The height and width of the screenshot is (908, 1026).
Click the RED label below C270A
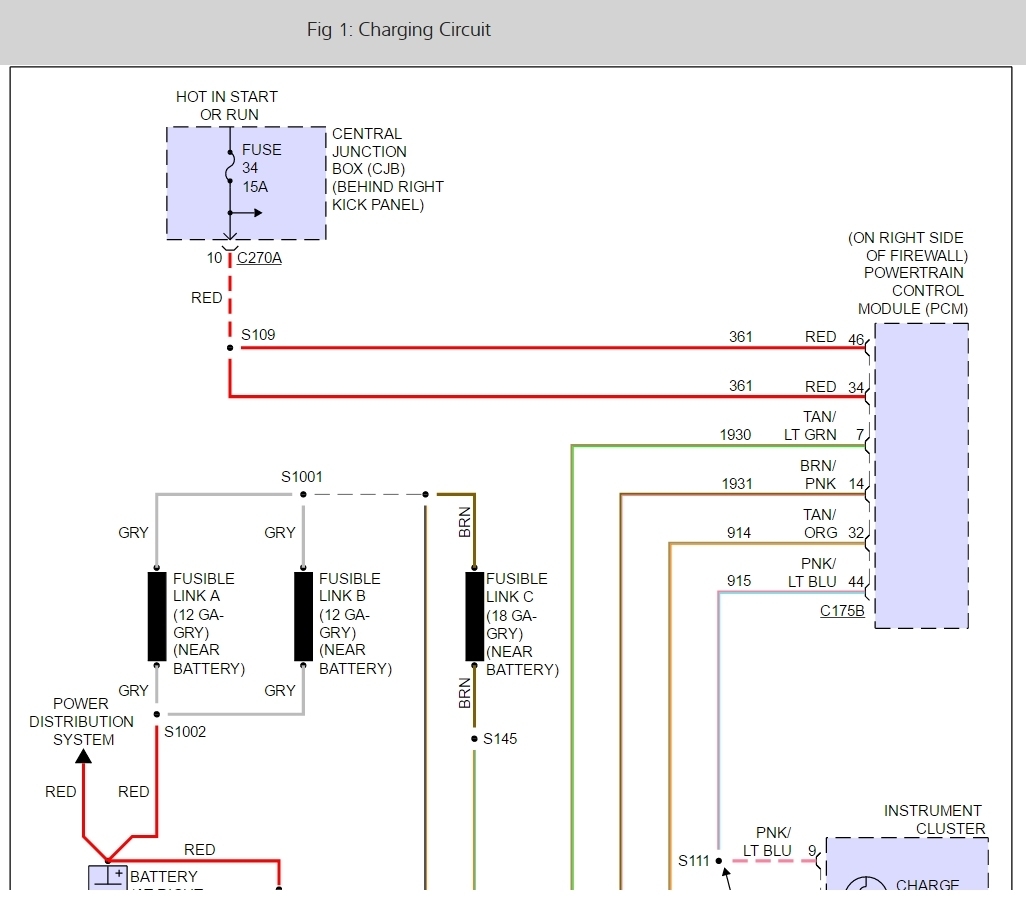(x=207, y=298)
